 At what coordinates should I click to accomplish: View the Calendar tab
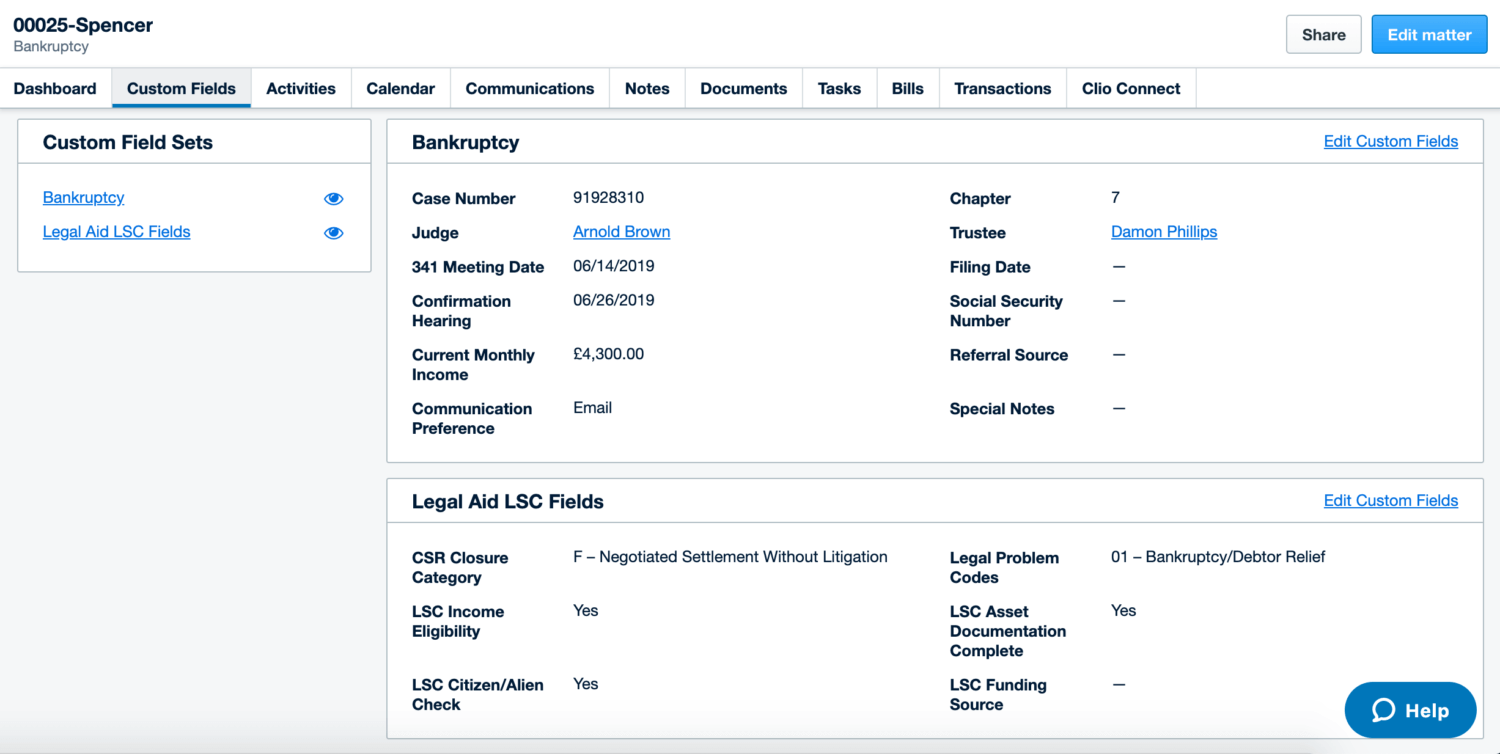click(x=400, y=88)
